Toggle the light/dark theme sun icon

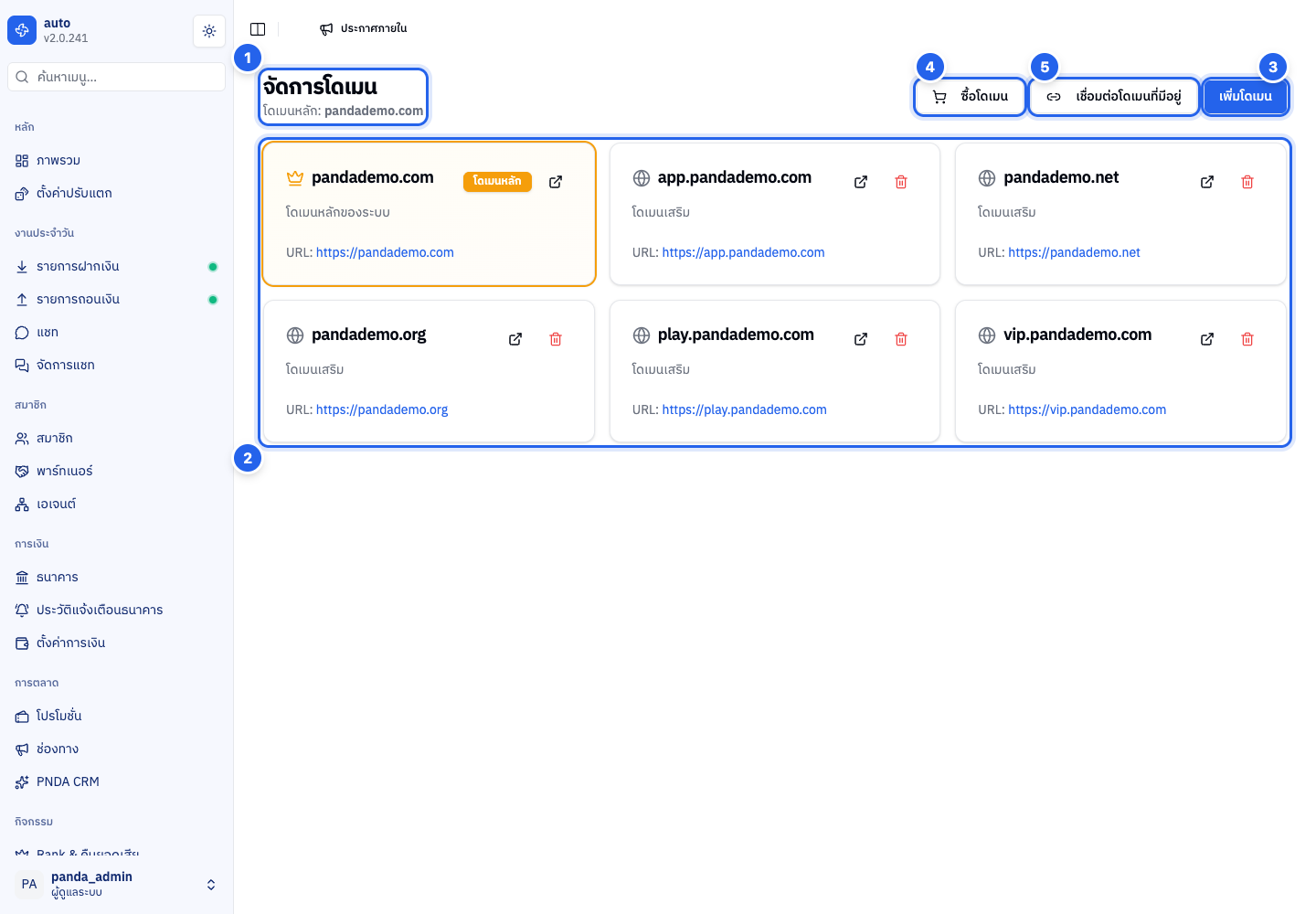tap(209, 31)
